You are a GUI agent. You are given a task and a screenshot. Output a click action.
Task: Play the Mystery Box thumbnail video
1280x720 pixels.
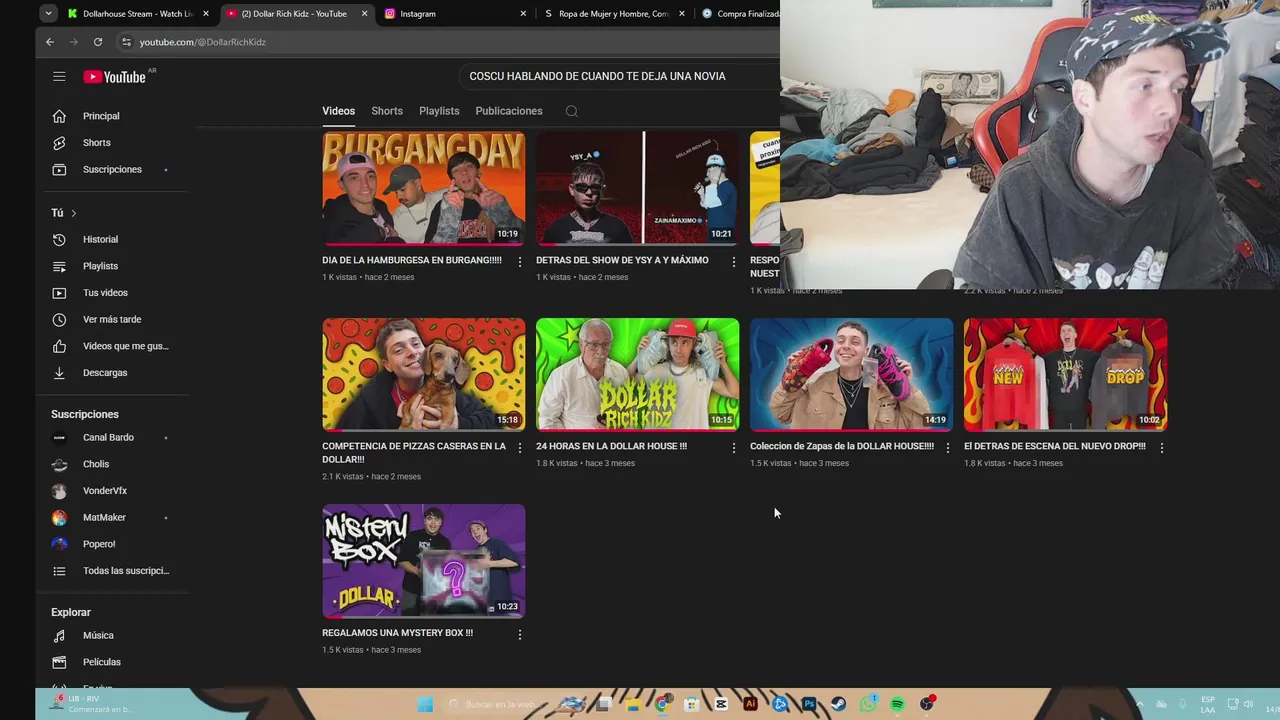pyautogui.click(x=424, y=561)
